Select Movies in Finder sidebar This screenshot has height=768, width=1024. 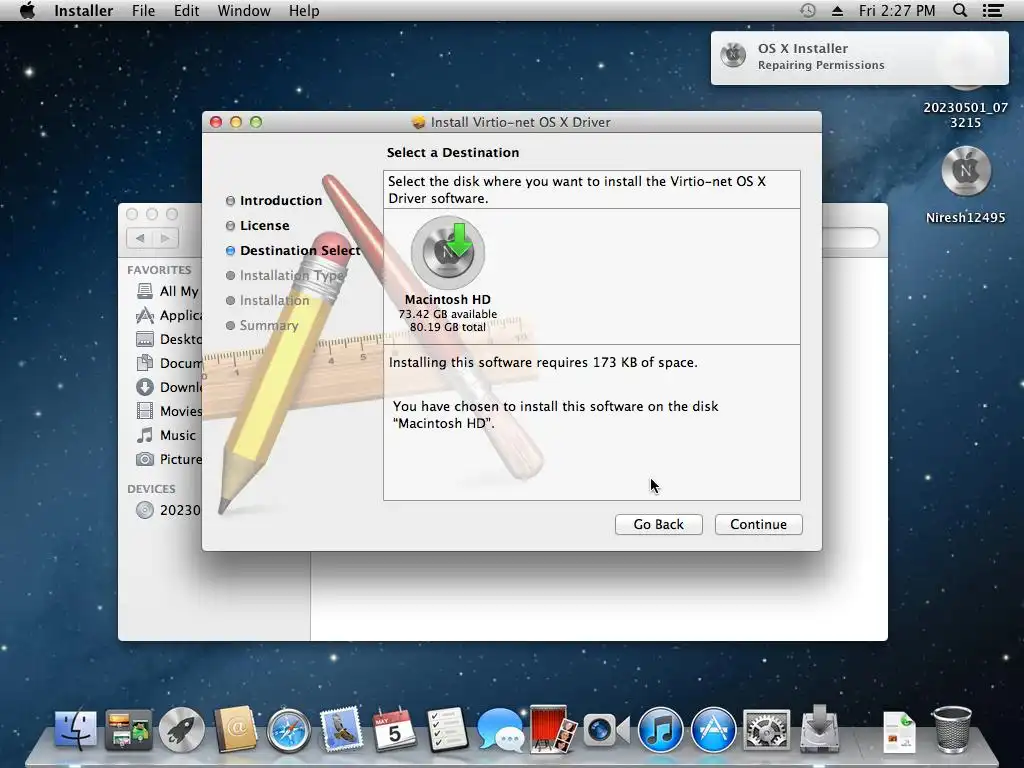[x=168, y=411]
